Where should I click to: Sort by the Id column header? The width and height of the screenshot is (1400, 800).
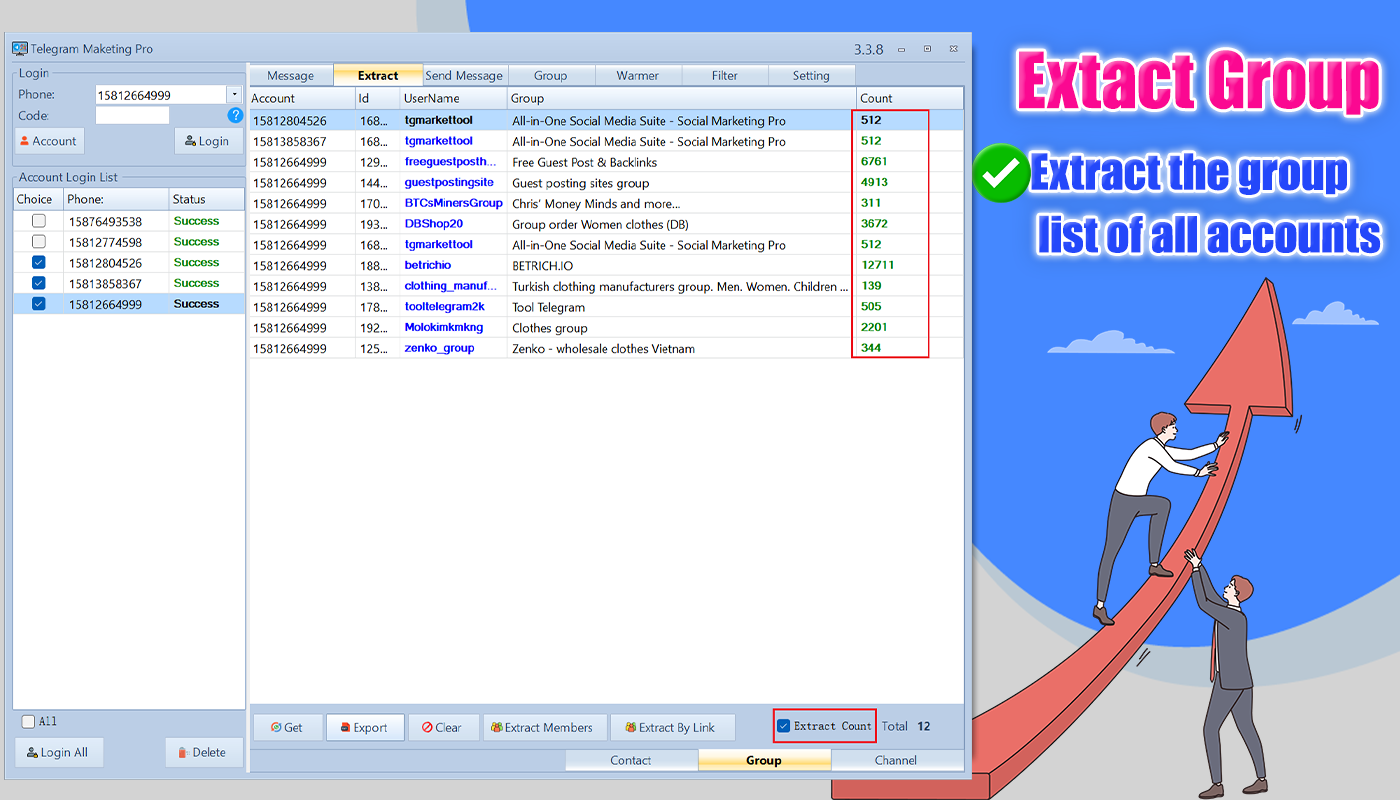377,98
